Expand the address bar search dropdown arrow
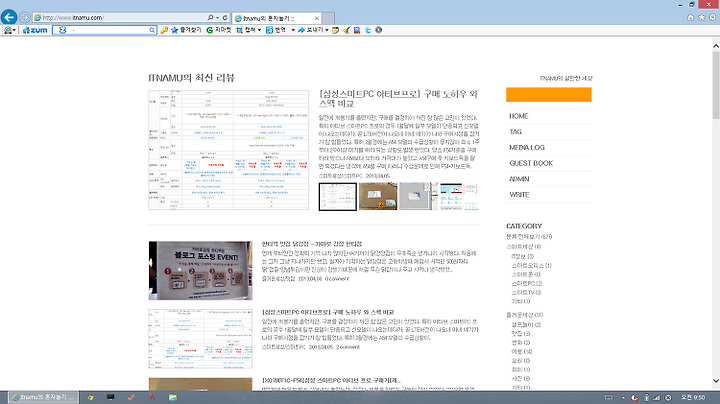This screenshot has height=404, width=720. (217, 17)
